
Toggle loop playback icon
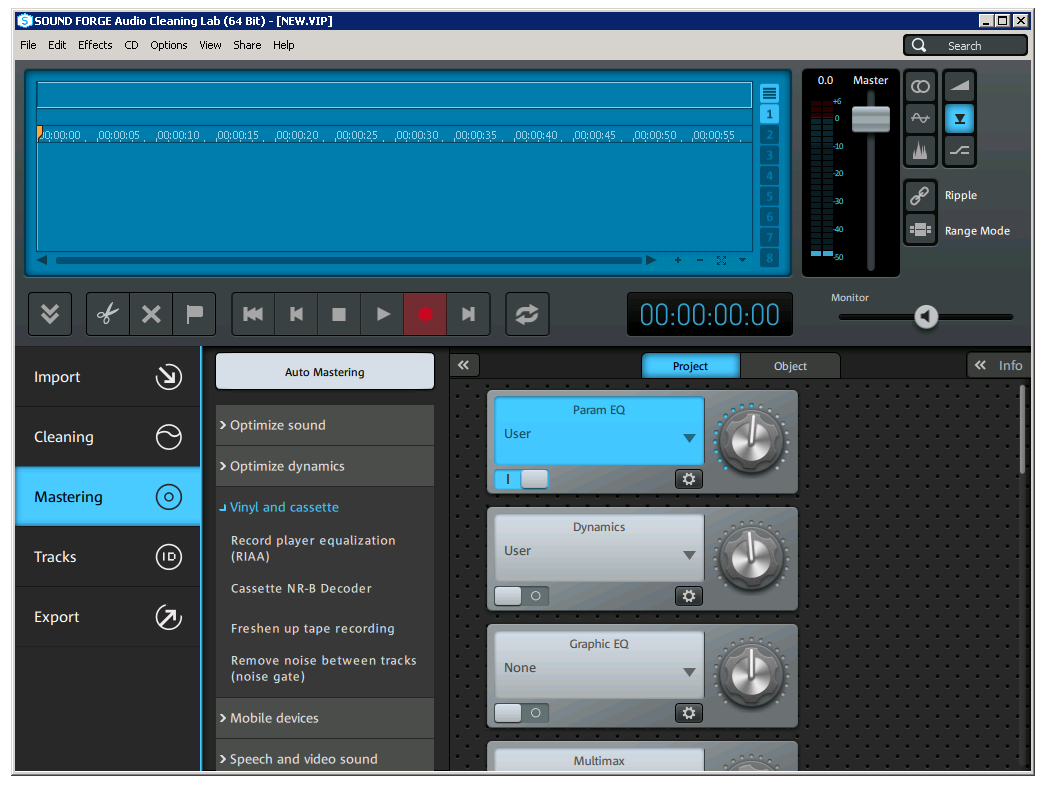pyautogui.click(x=527, y=314)
